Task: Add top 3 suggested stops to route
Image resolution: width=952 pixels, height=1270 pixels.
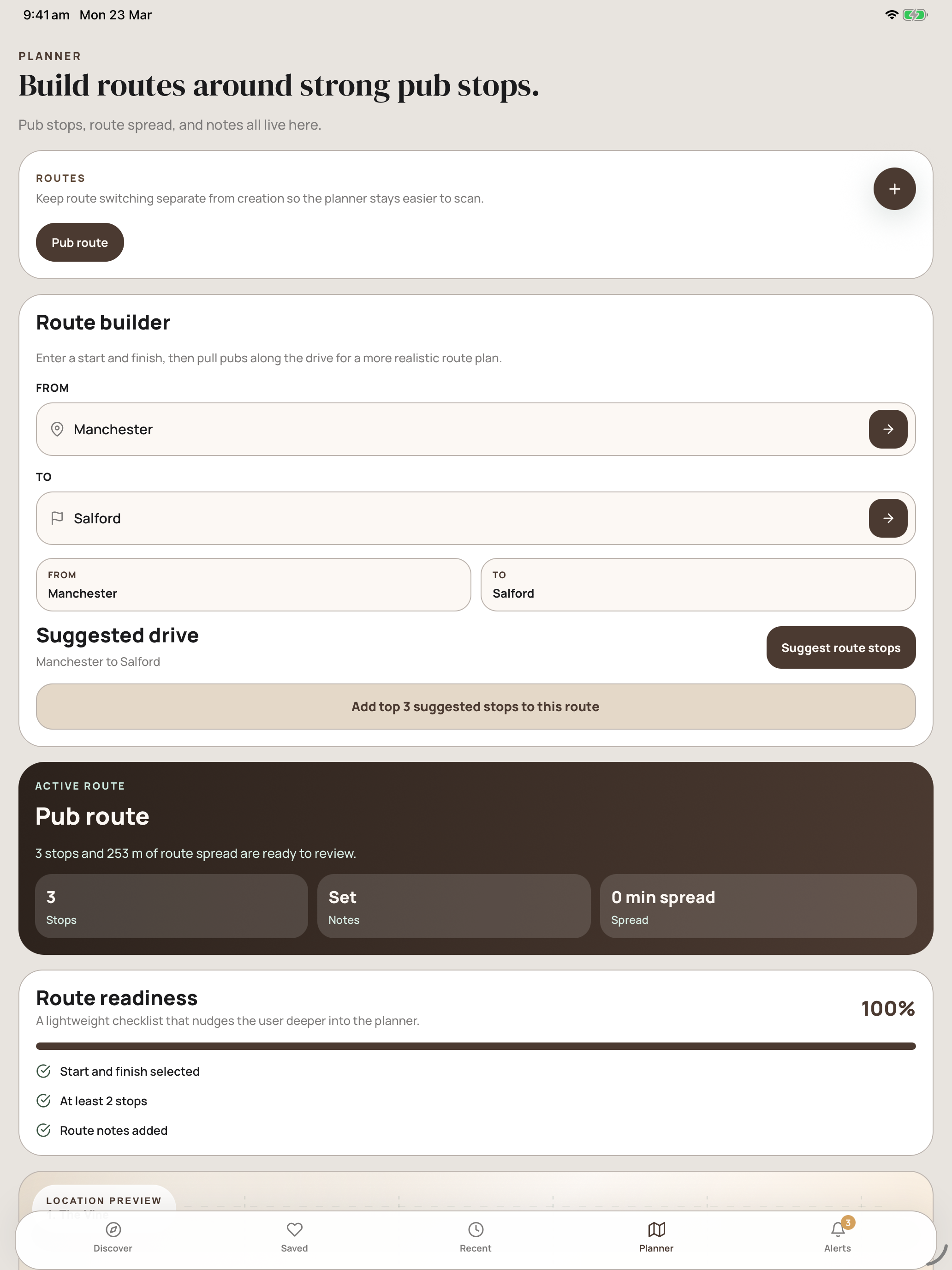Action: tap(476, 706)
